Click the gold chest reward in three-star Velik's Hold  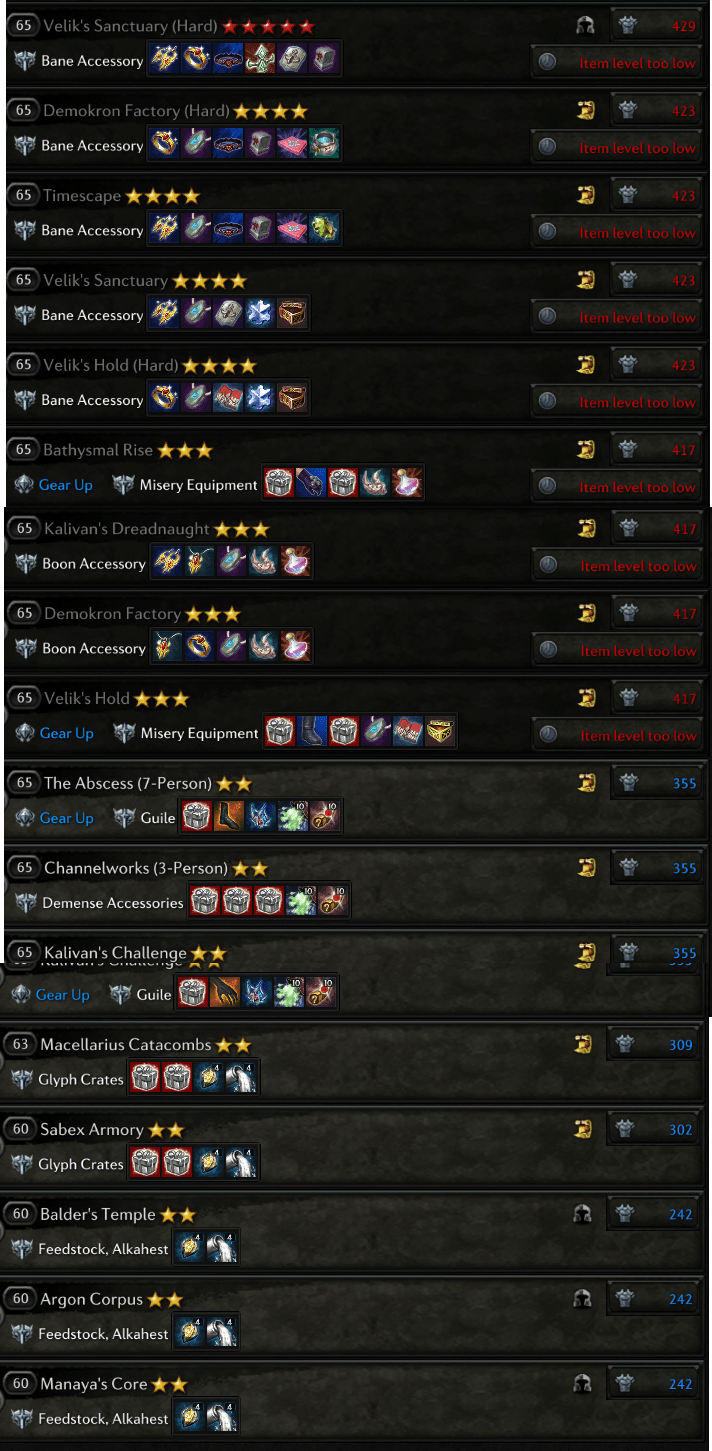[440, 733]
